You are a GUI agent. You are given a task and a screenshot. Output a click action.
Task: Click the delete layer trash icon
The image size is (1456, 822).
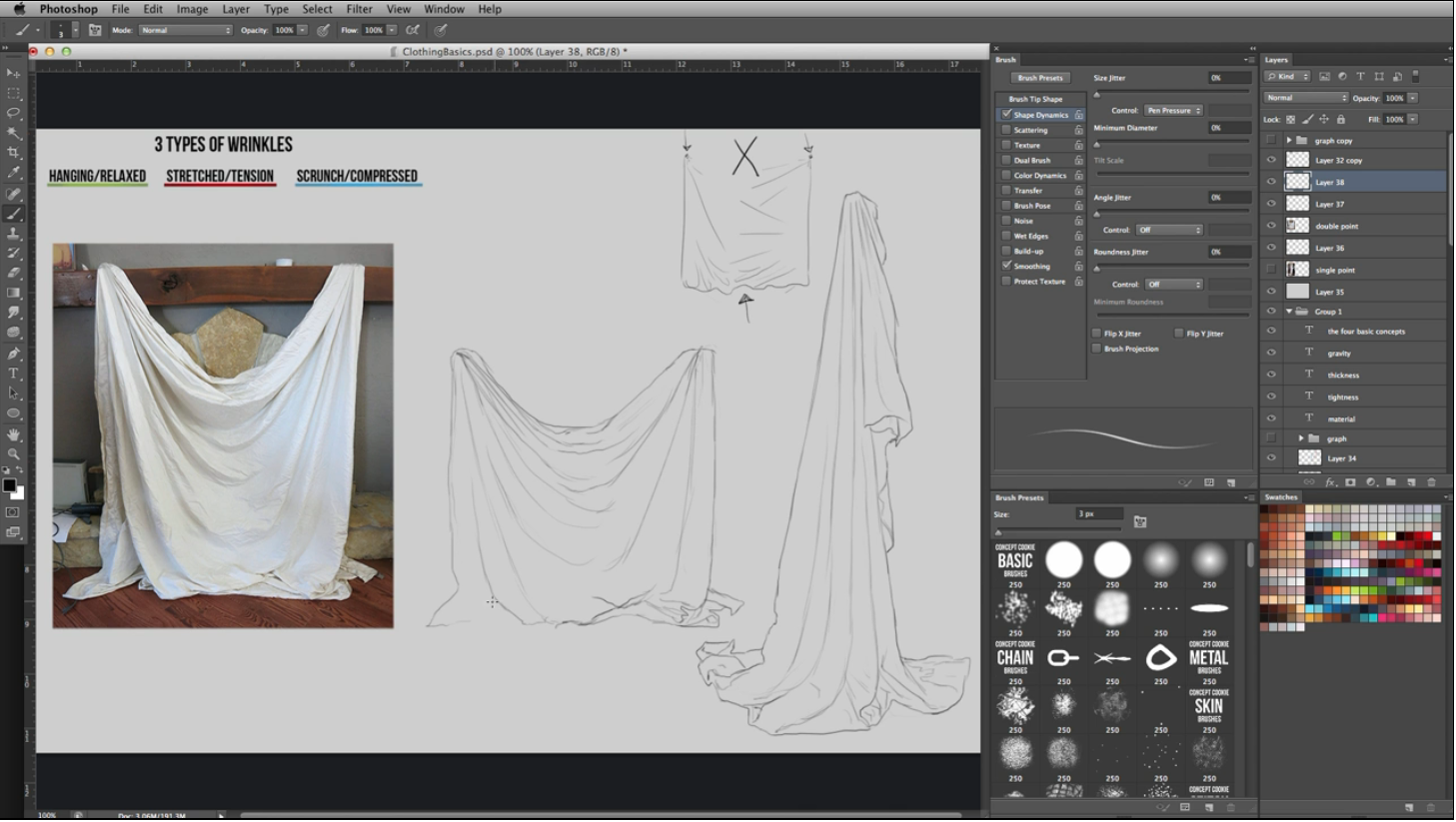tap(1431, 482)
